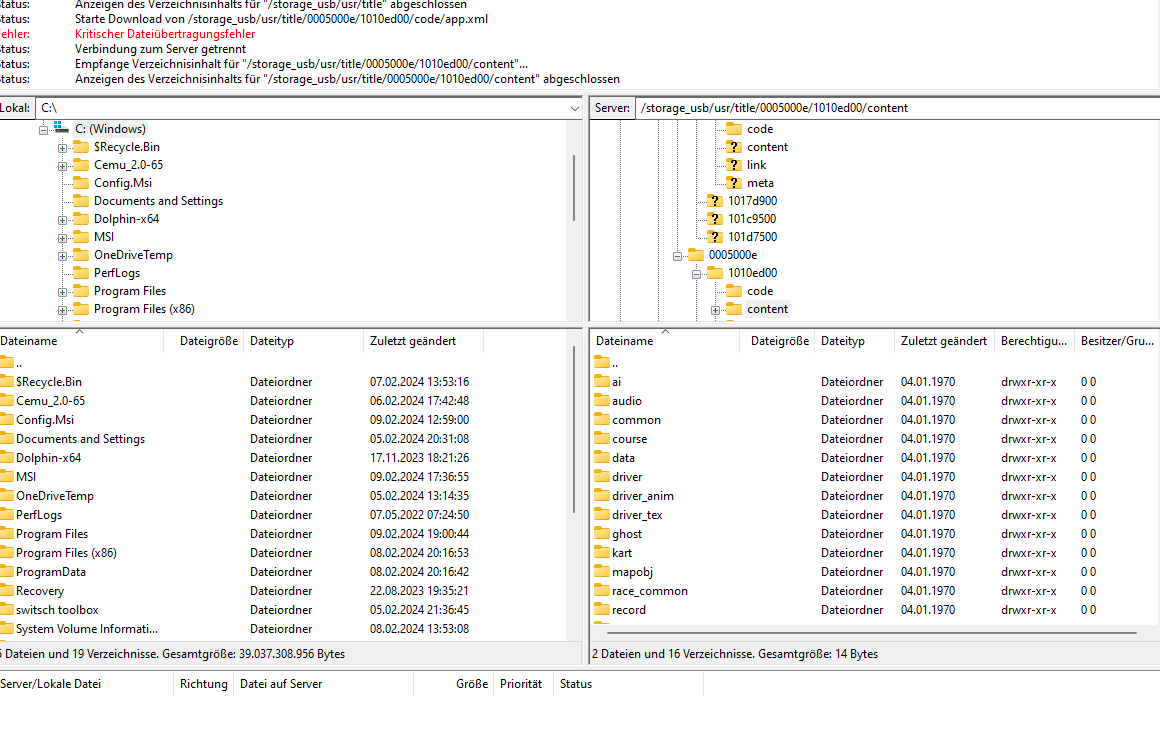The image size is (1160, 750).
Task: Select the ProgramData row in local list
Action: [x=283, y=572]
